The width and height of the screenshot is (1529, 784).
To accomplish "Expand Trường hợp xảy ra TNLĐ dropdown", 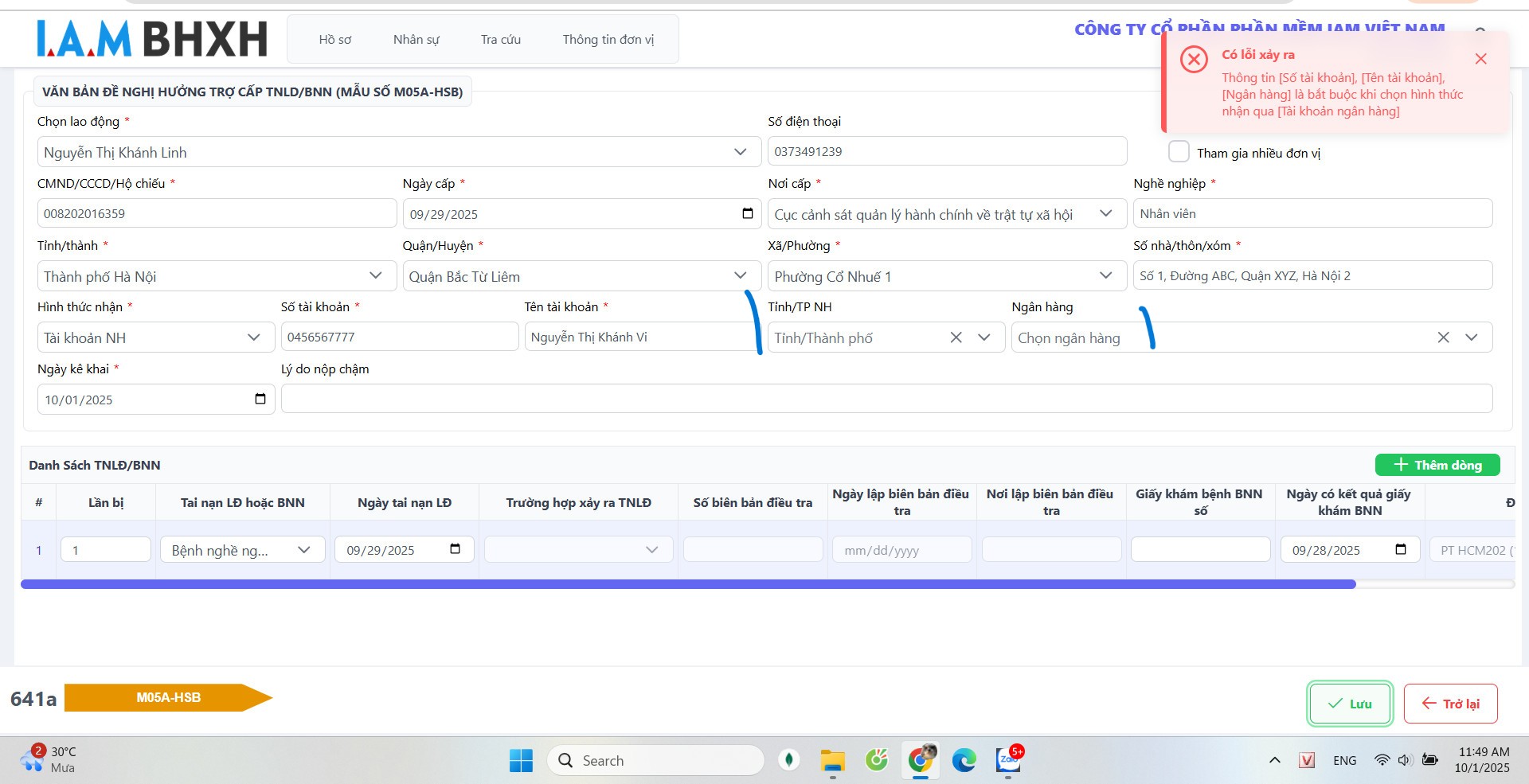I will tap(651, 550).
